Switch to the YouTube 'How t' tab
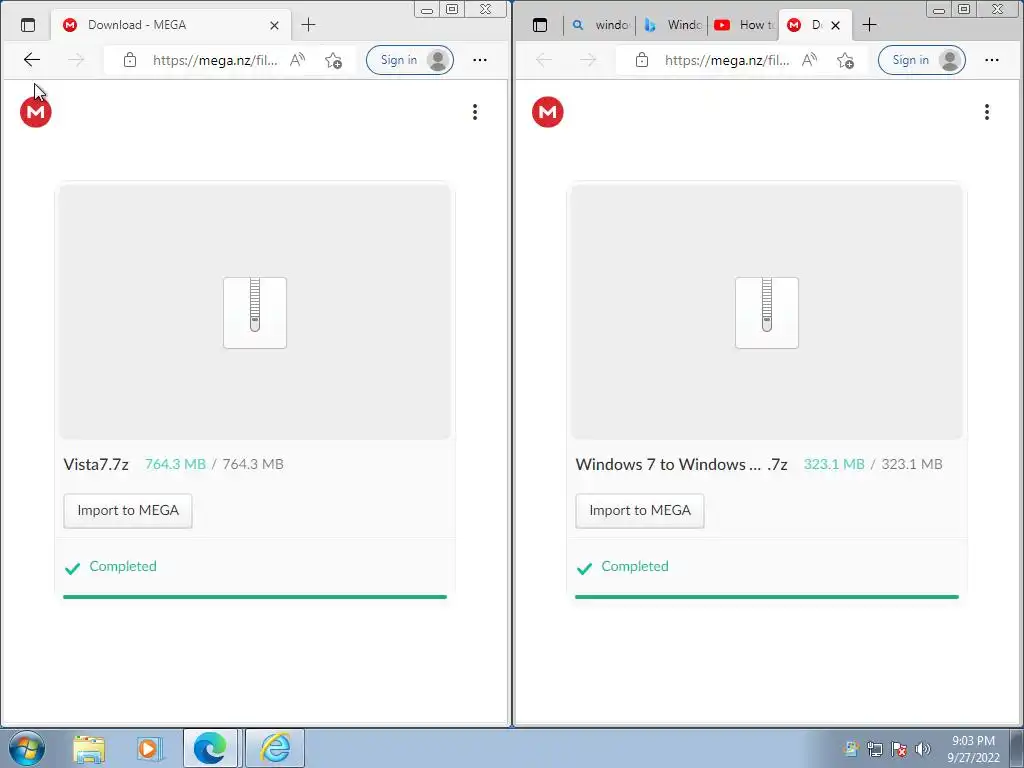 (x=744, y=25)
